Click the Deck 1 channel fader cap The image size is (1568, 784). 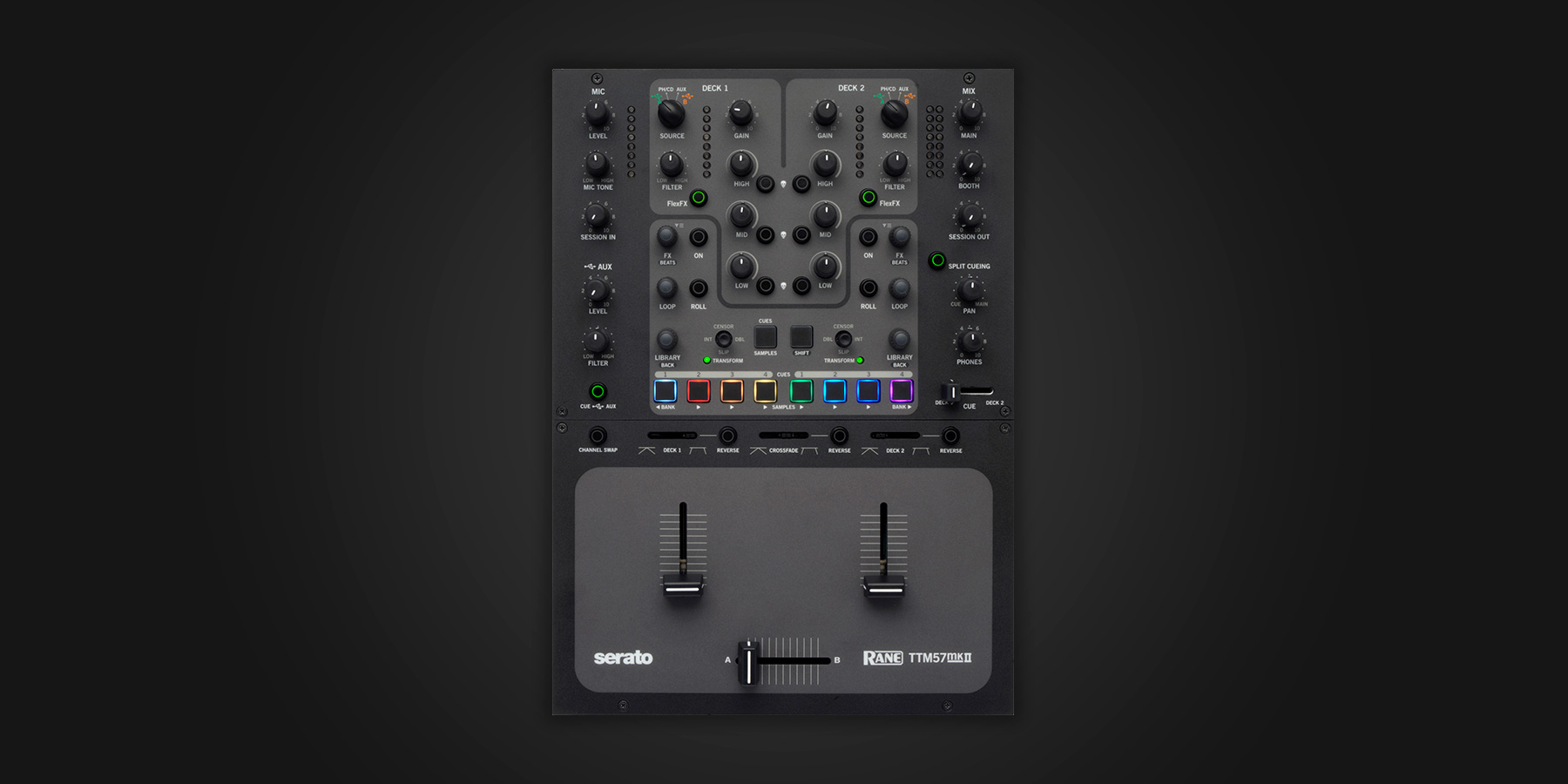(x=683, y=586)
